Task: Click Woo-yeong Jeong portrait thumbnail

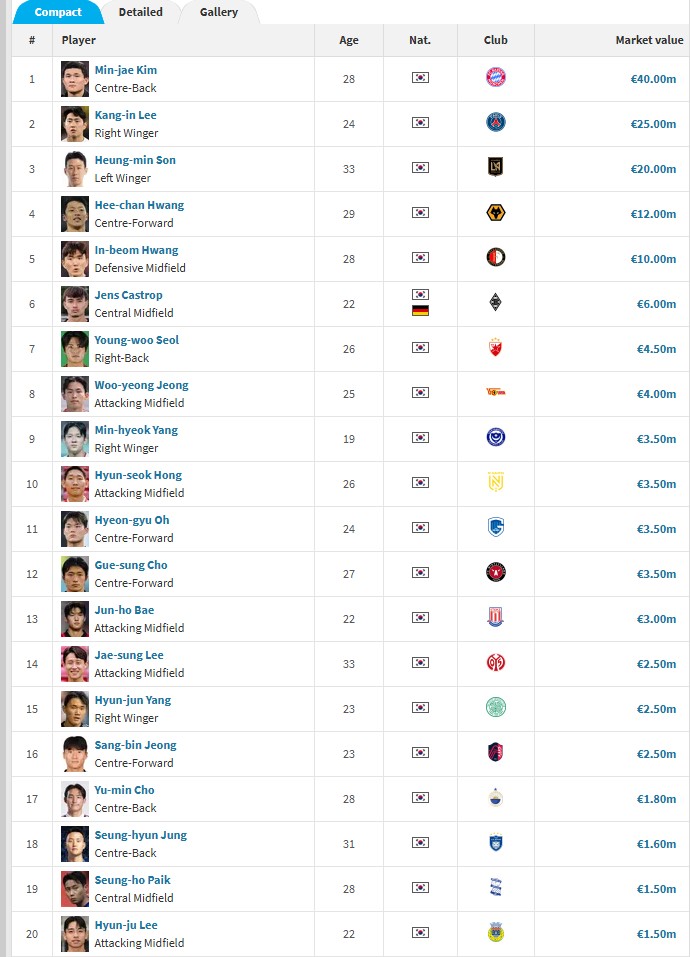Action: tap(75, 393)
